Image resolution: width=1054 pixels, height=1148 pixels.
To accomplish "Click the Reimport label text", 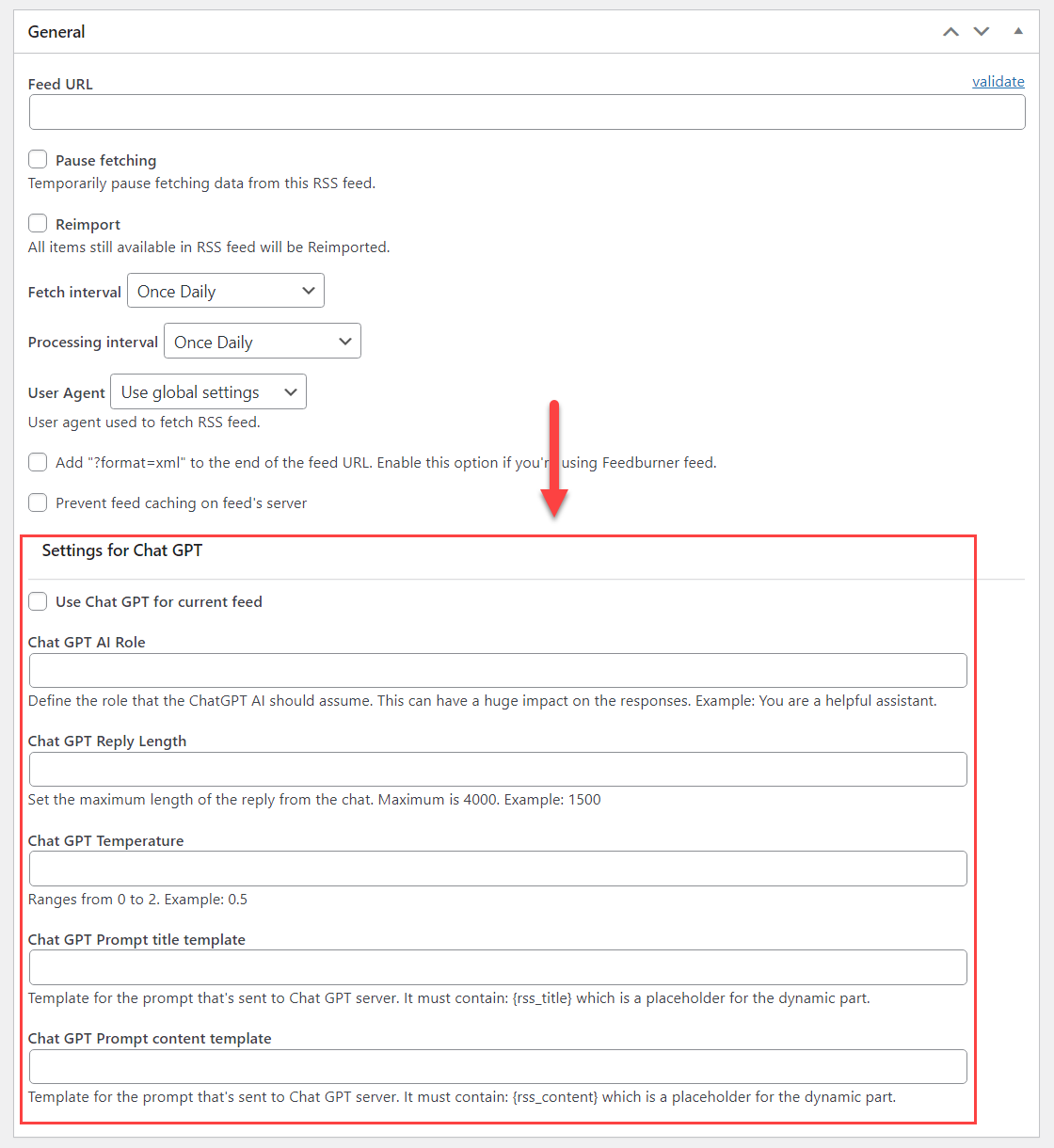I will 88,224.
